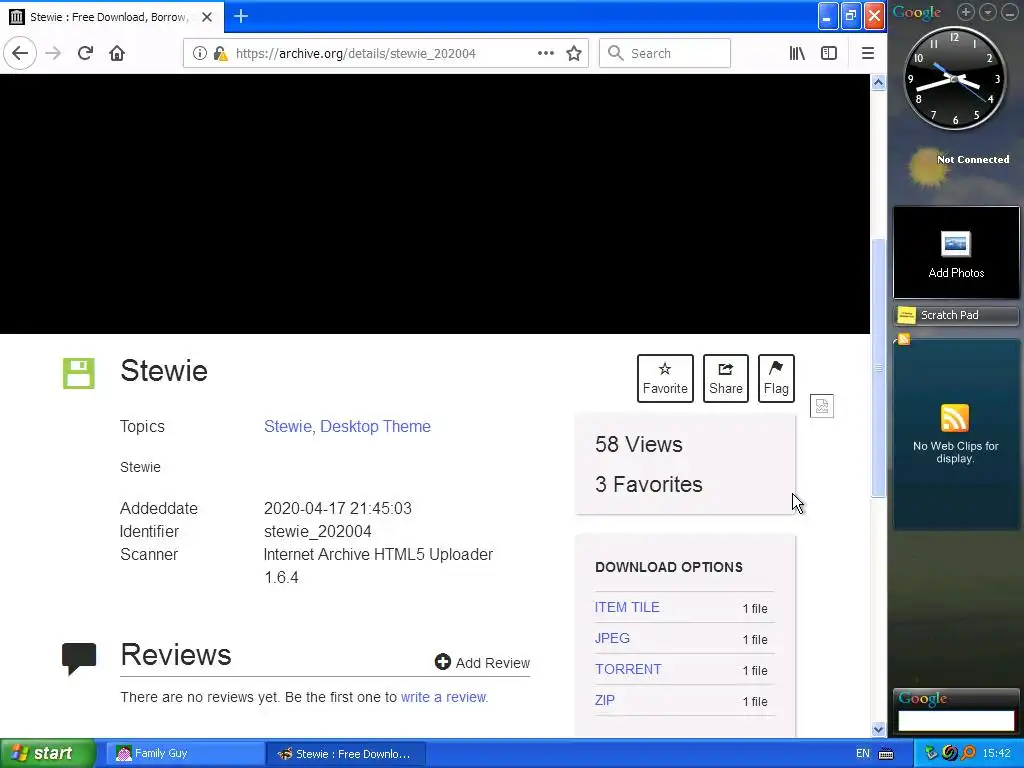
Task: Click the Google sidebar add gadget plus
Action: click(966, 12)
